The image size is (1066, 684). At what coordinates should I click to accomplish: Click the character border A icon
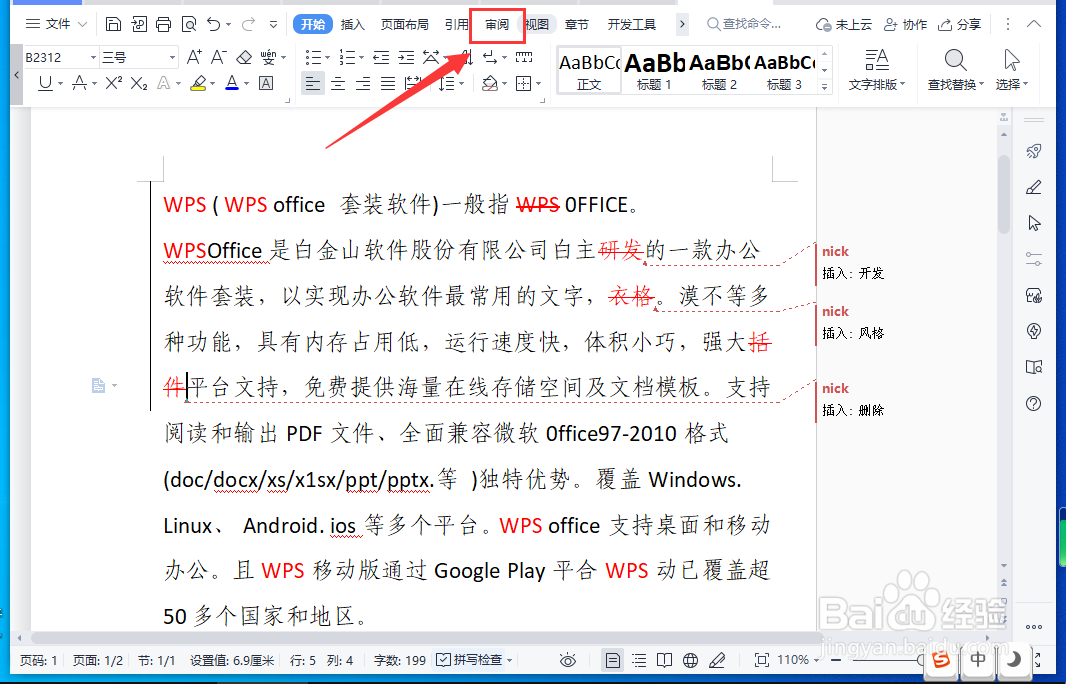pyautogui.click(x=266, y=83)
